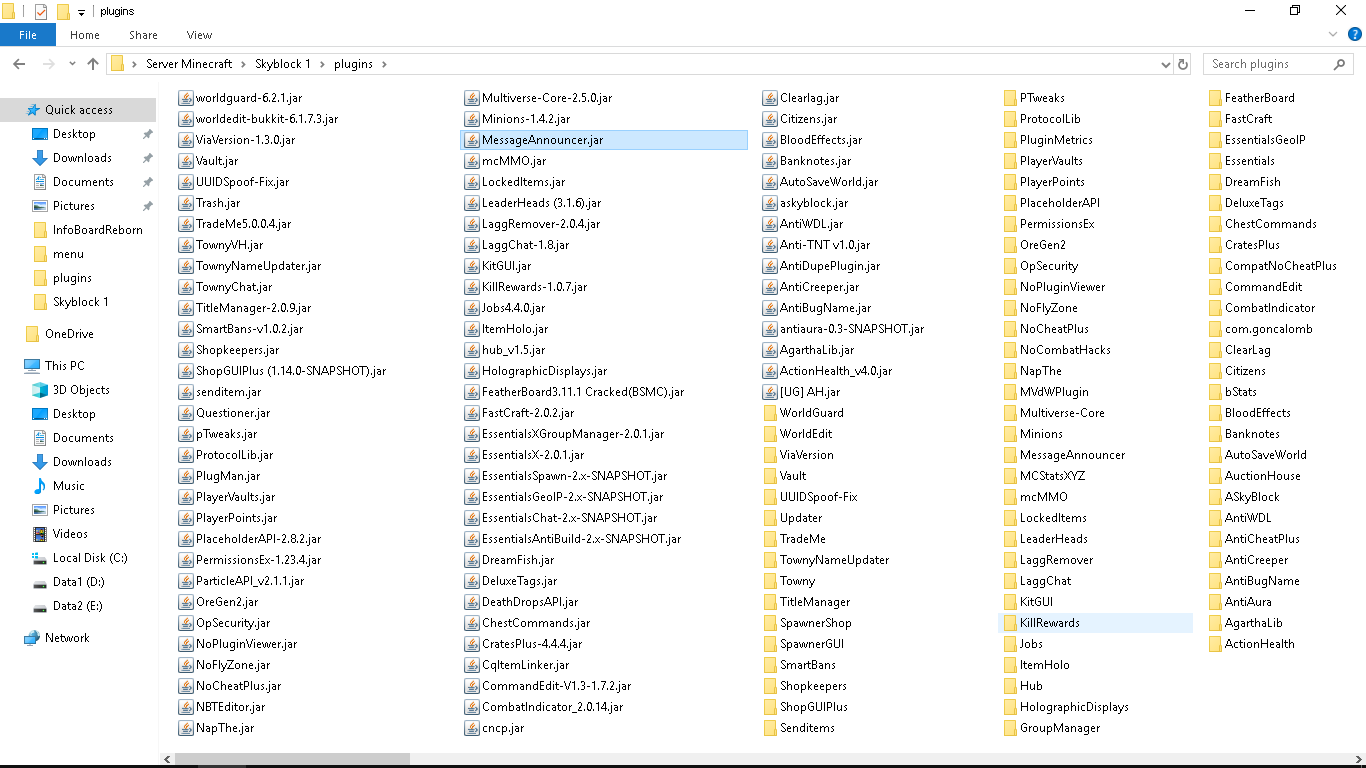Expand the chevron before Server Minecraft breadcrumb
This screenshot has height=768, width=1366.
coord(135,64)
